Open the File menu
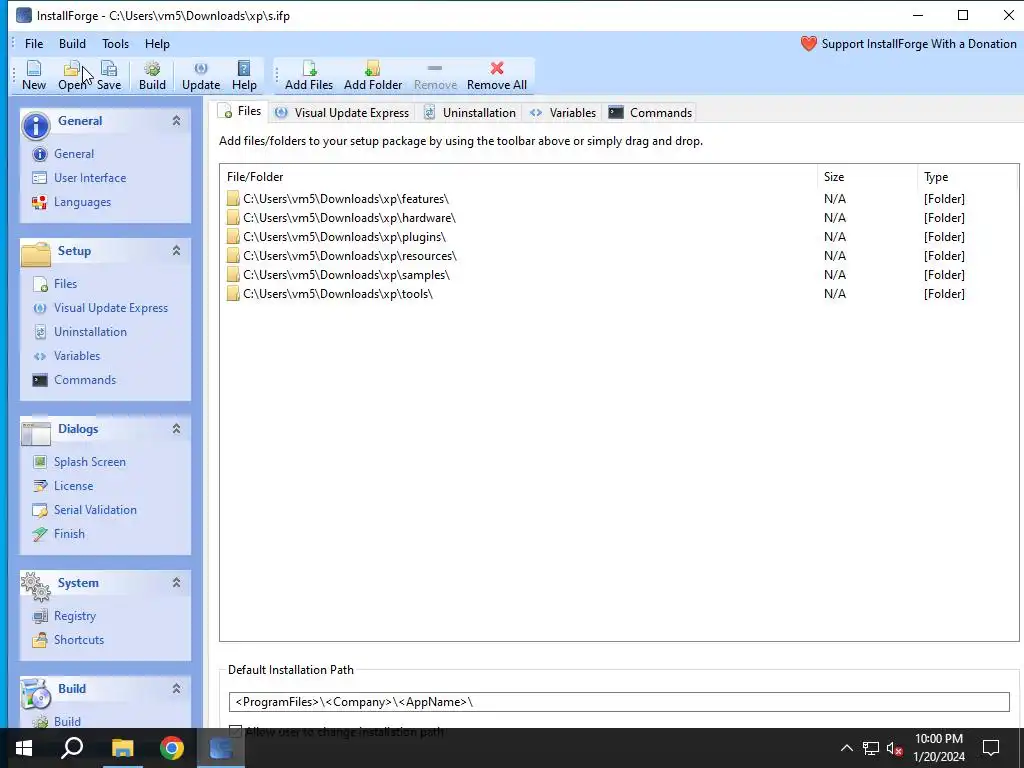The height and width of the screenshot is (768, 1024). [x=34, y=44]
